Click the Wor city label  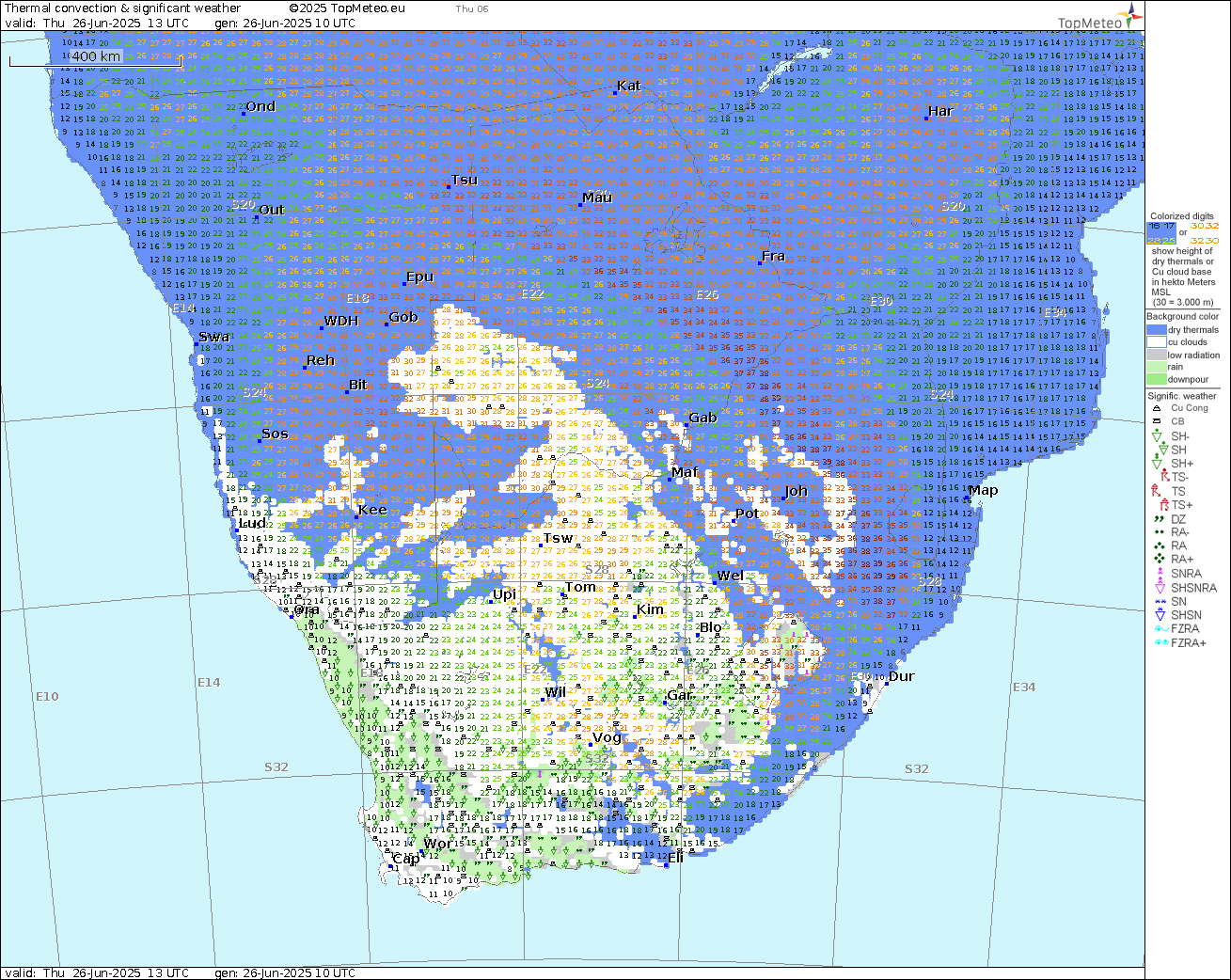tap(437, 844)
